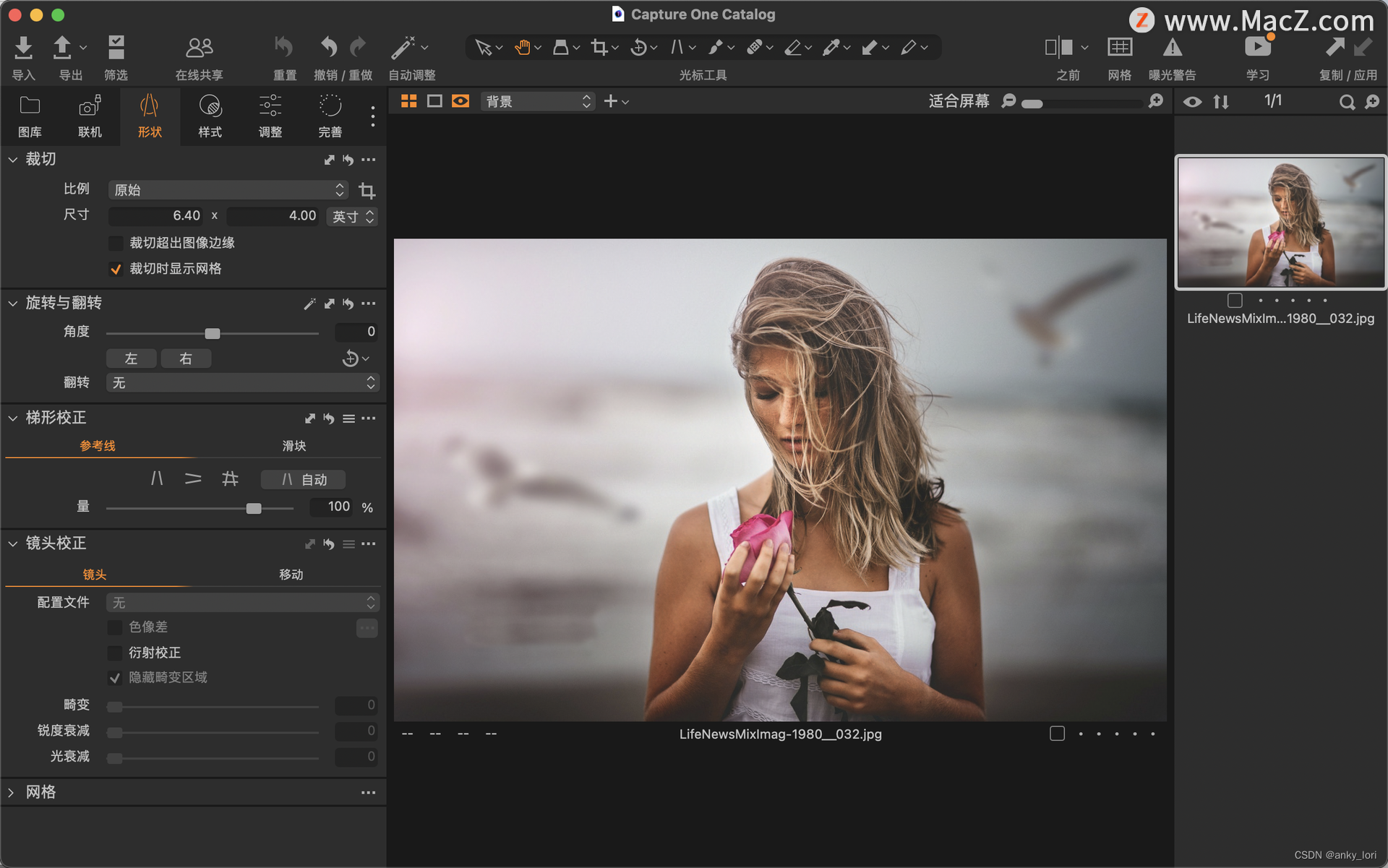Select the hand pan cursor tool

[522, 48]
